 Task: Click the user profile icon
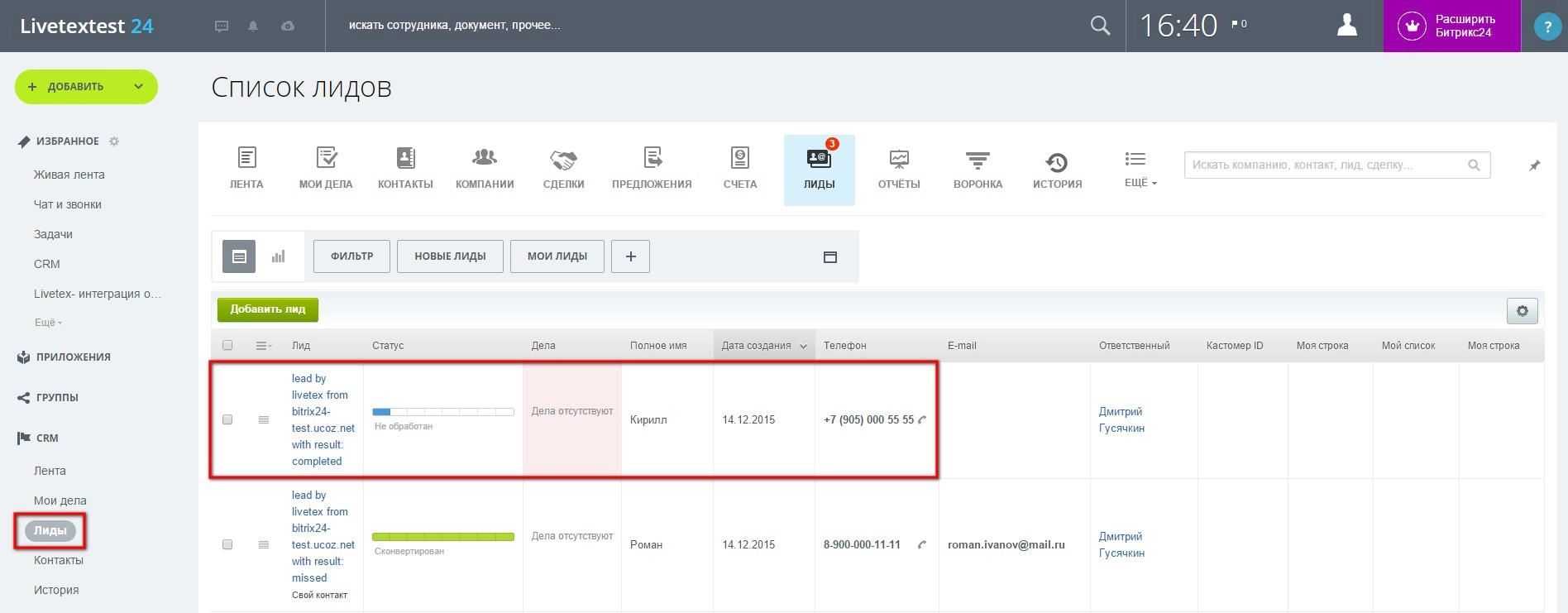coord(1346,26)
